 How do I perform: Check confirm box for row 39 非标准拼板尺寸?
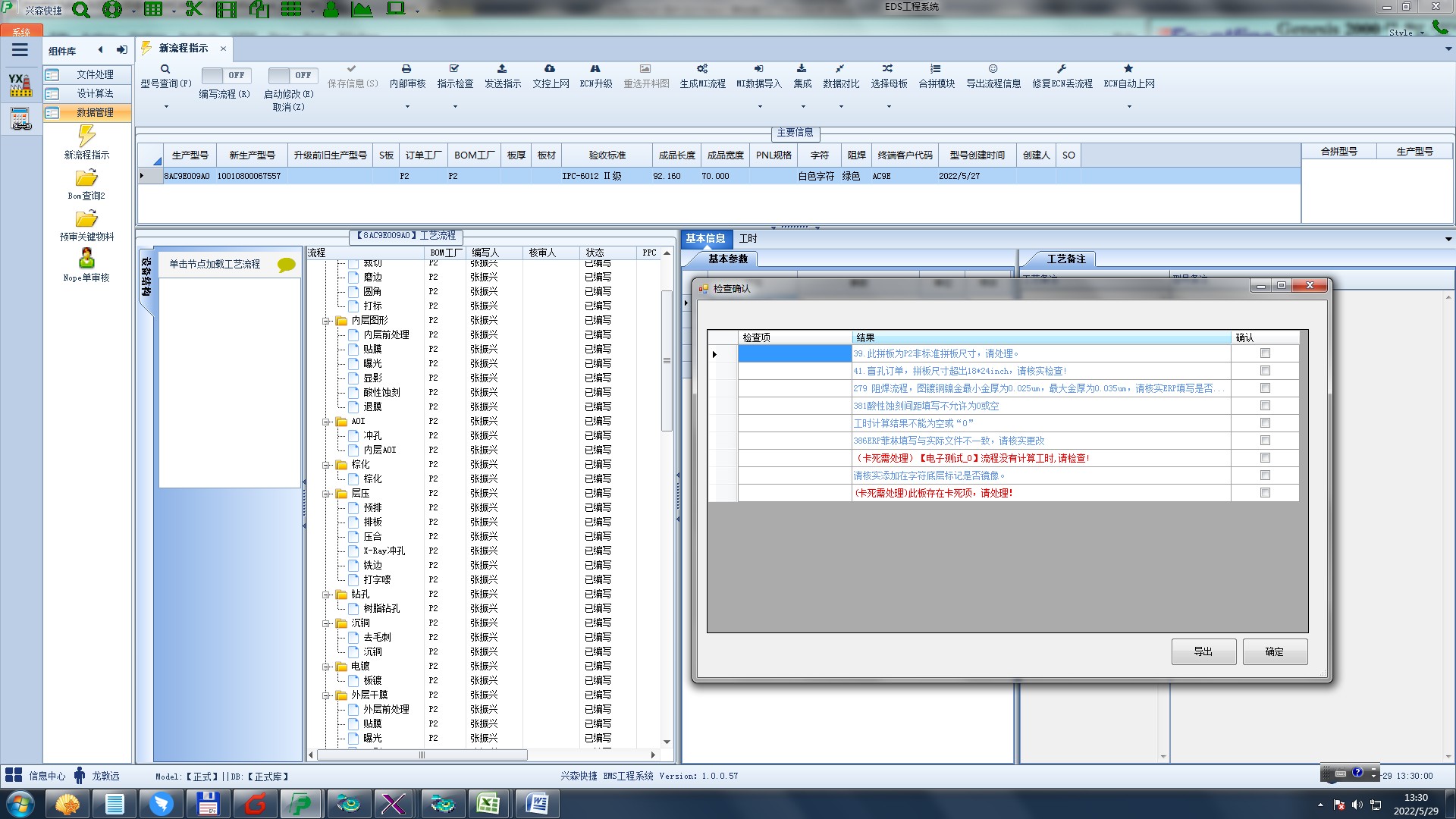coord(1265,353)
